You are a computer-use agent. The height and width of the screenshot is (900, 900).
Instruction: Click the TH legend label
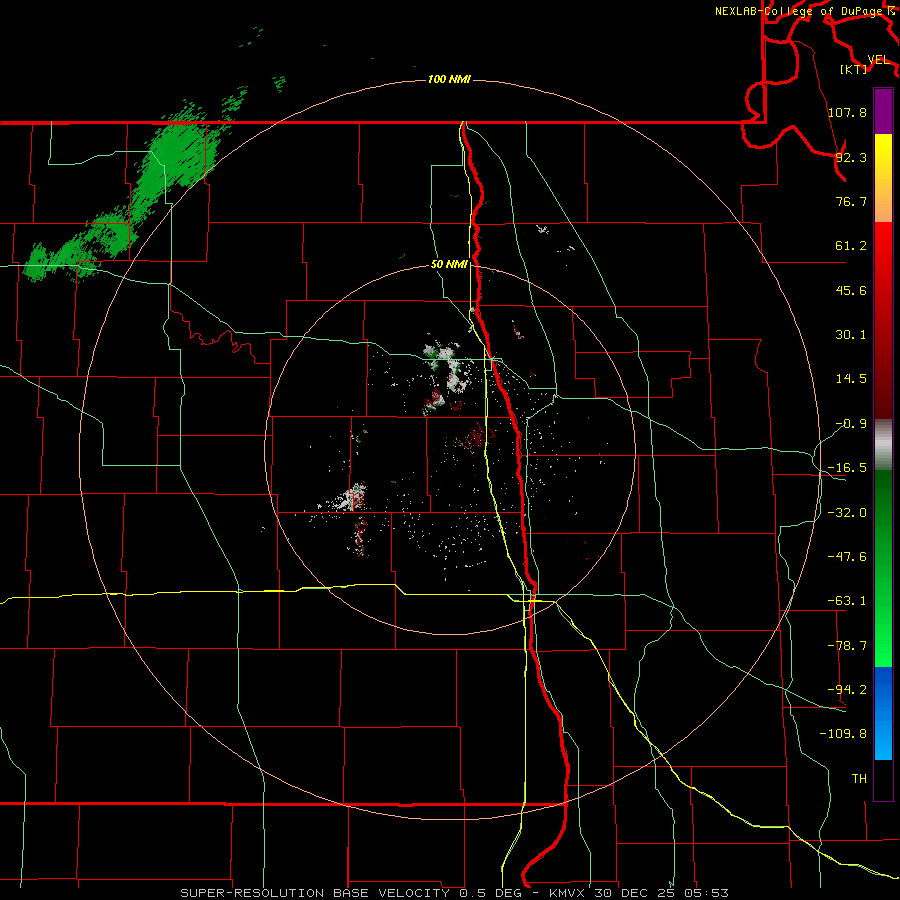859,778
